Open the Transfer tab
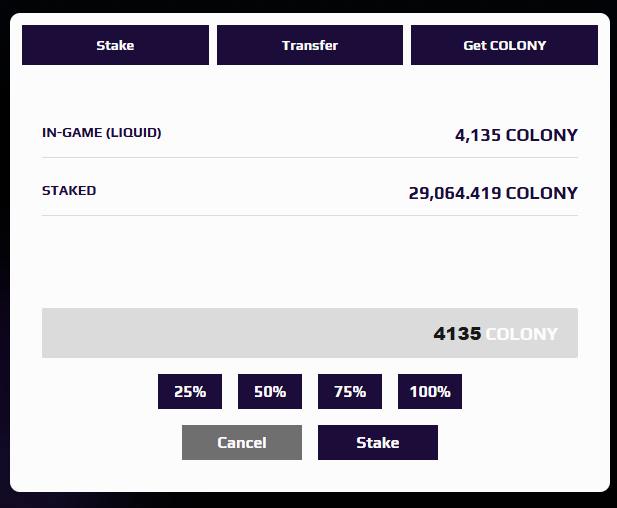 pos(310,45)
